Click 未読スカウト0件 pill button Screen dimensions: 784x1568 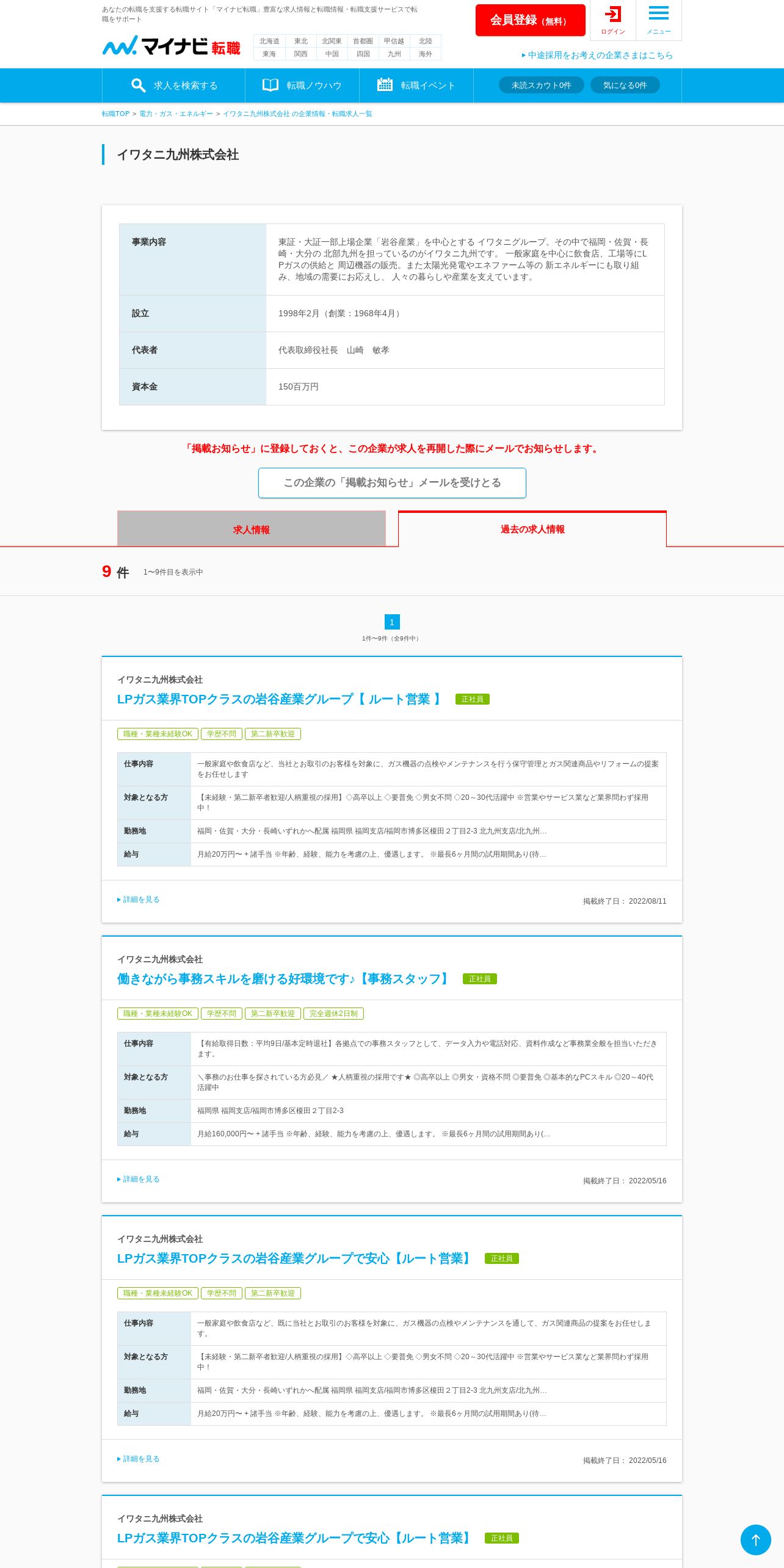541,85
